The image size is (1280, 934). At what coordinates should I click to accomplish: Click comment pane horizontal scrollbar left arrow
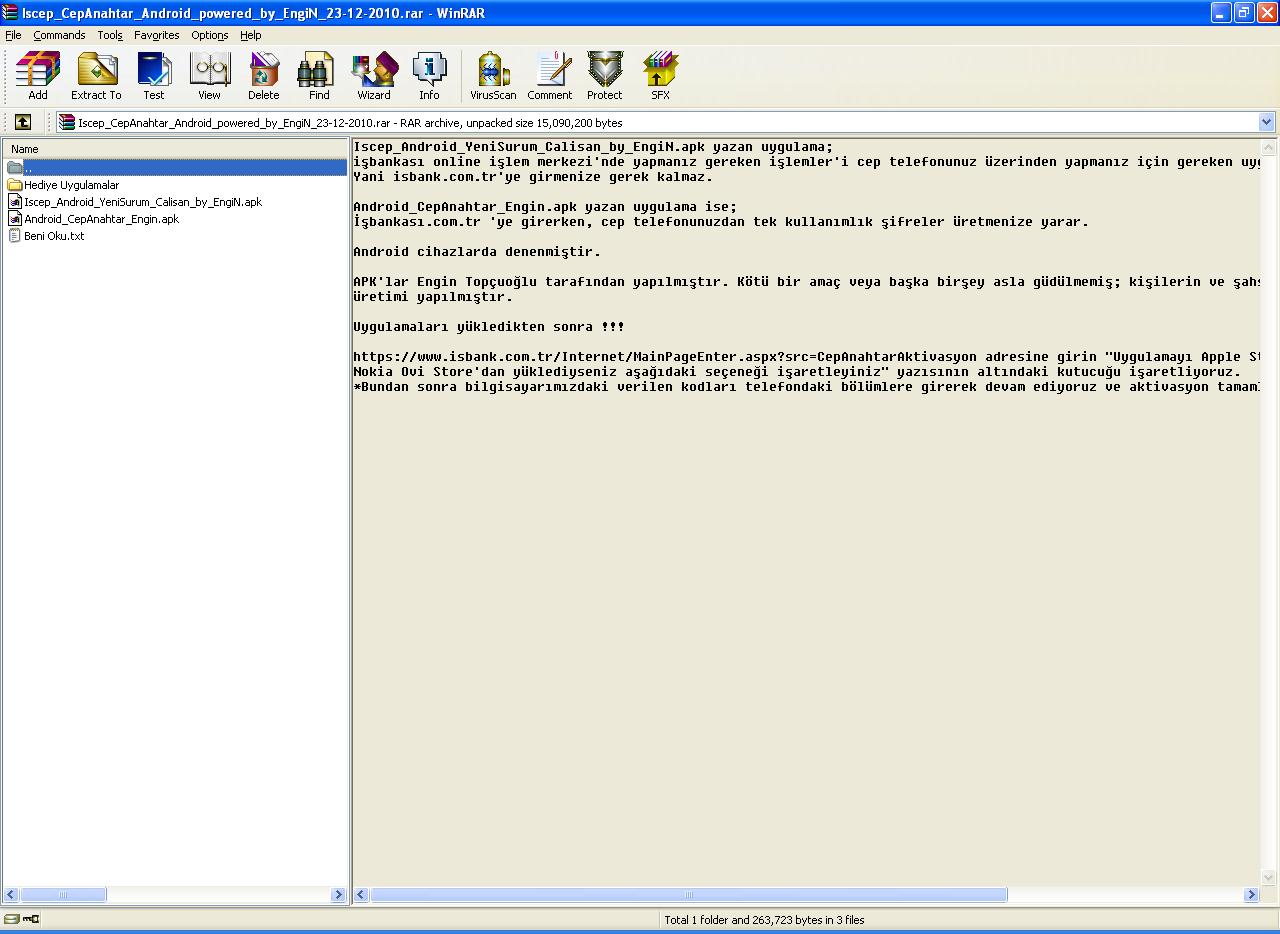(362, 895)
